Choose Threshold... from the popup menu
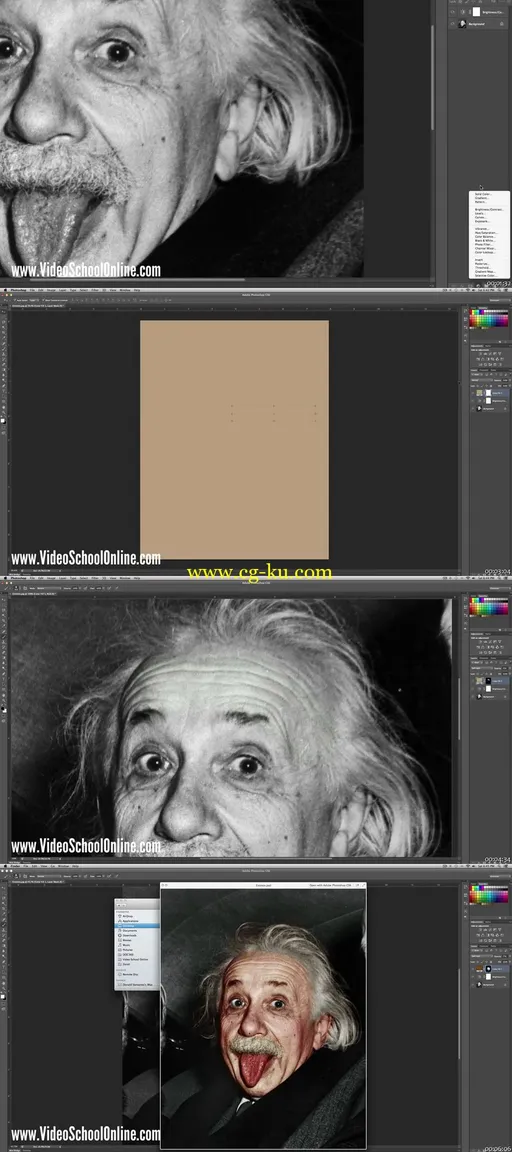This screenshot has height=1152, width=512. pos(483,267)
